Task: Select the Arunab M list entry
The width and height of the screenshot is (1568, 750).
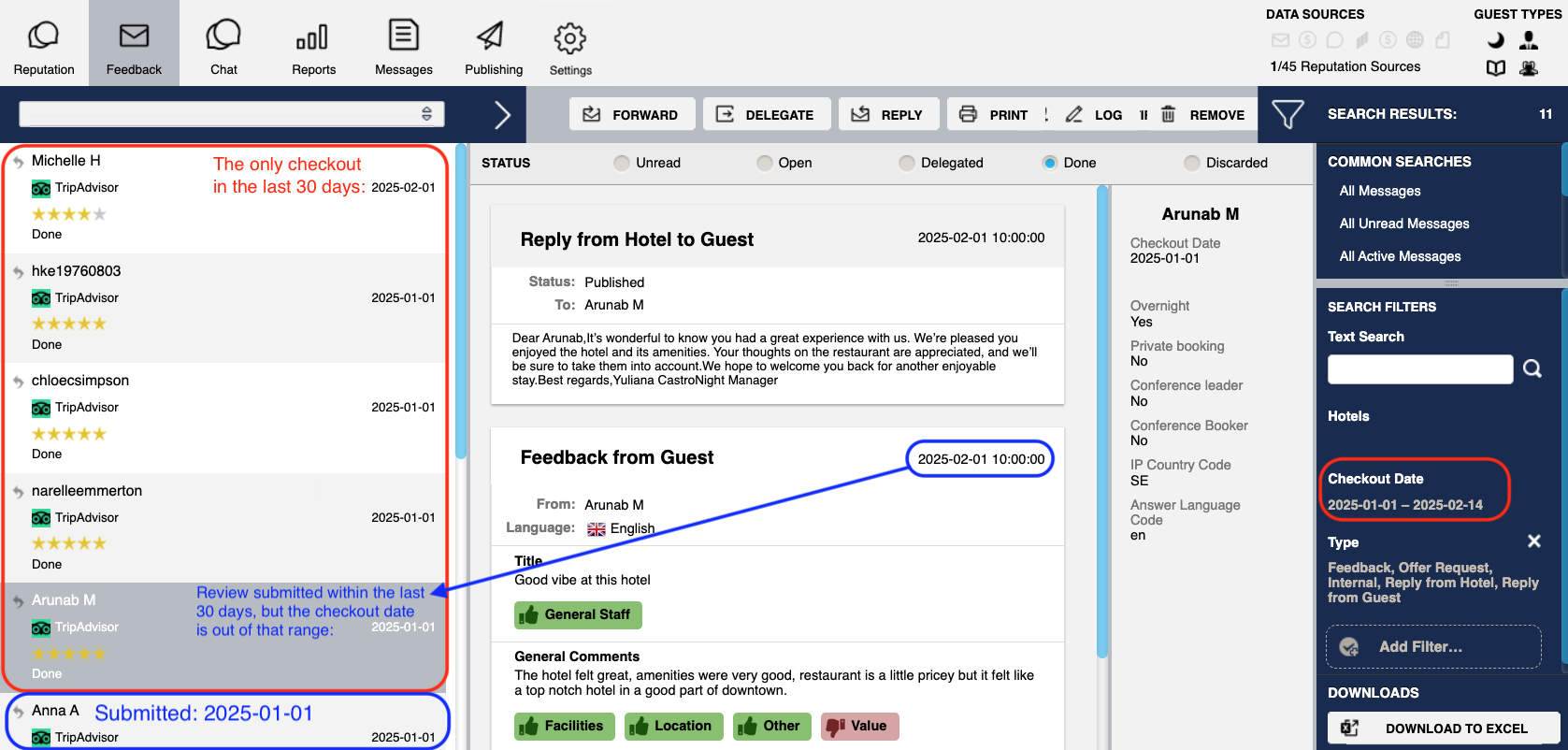Action: [224, 637]
